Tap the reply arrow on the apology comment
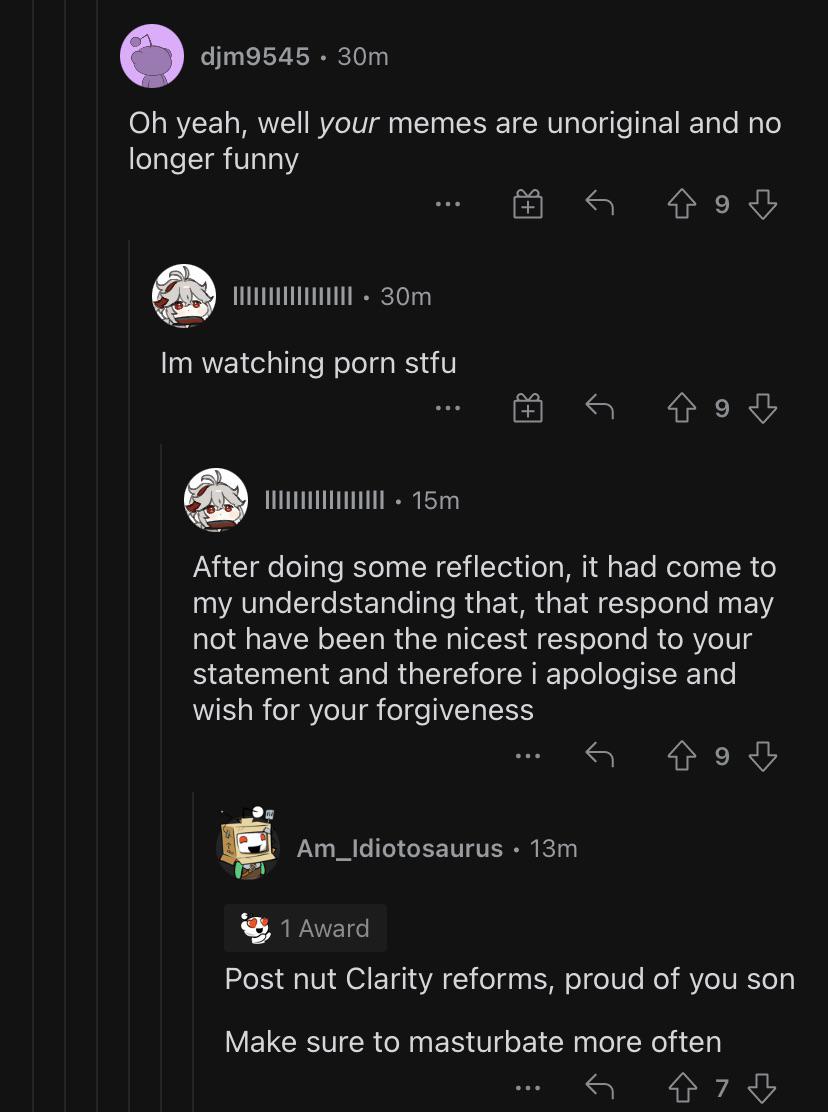The width and height of the screenshot is (828, 1112). (x=601, y=756)
